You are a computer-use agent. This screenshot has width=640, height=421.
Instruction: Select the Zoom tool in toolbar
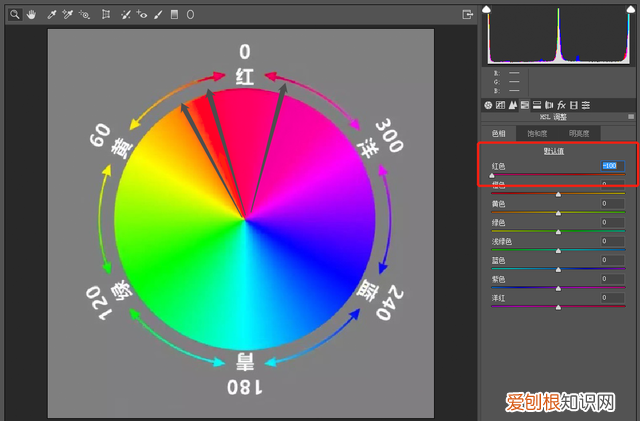(x=15, y=15)
